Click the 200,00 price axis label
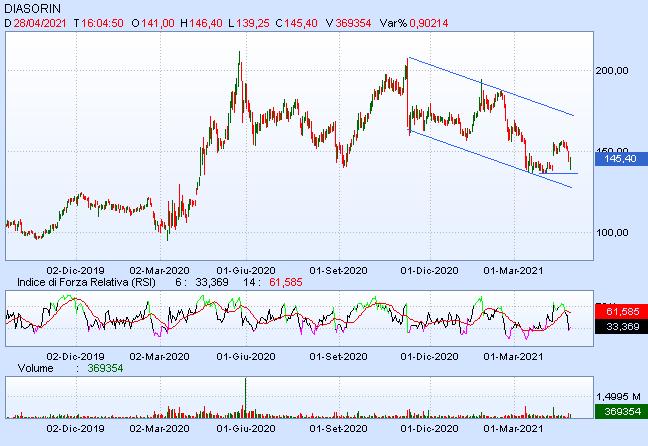Image resolution: width=648 pixels, height=446 pixels. (x=612, y=71)
